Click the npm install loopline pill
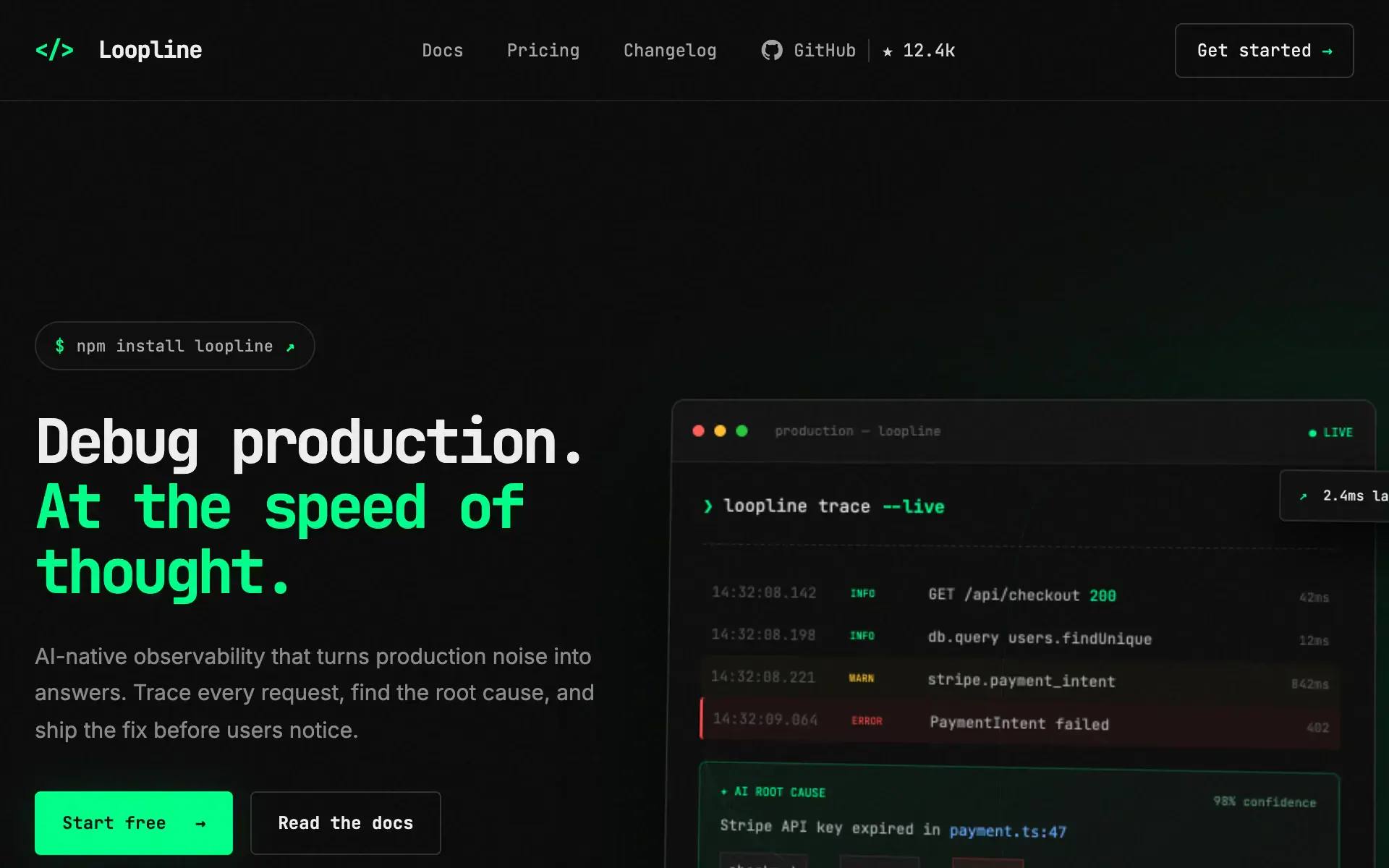The width and height of the screenshot is (1389, 868). point(174,346)
